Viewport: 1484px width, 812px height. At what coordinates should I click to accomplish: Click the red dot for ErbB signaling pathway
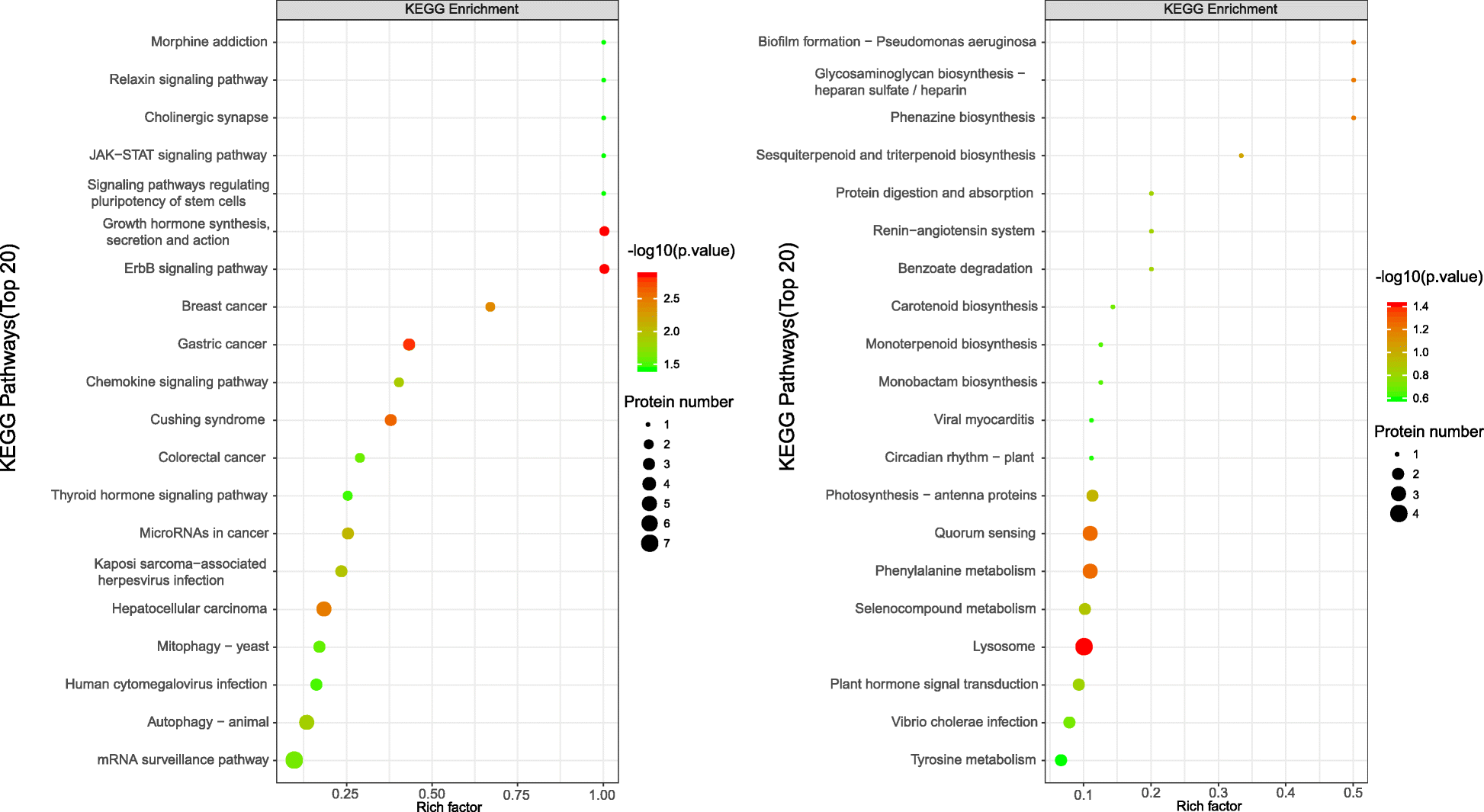604,268
